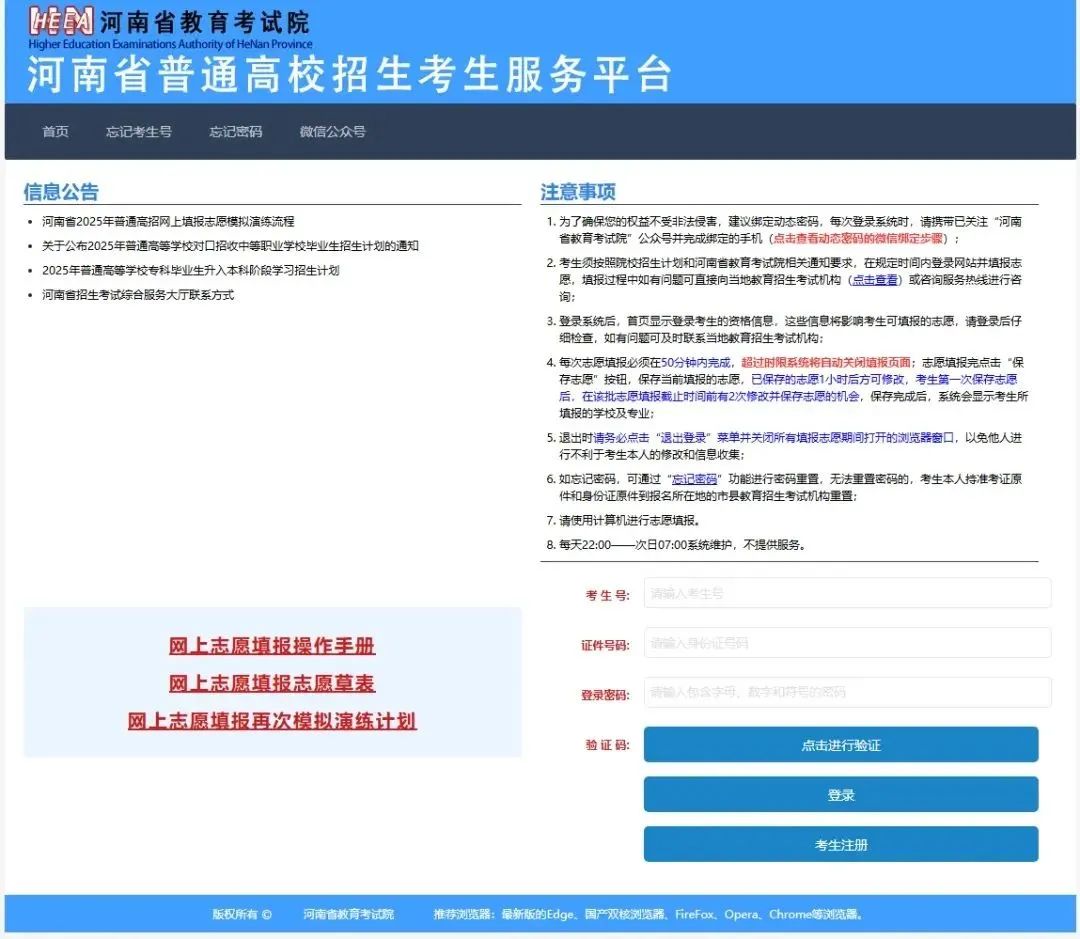Focus the 证件号码 input field

click(847, 643)
